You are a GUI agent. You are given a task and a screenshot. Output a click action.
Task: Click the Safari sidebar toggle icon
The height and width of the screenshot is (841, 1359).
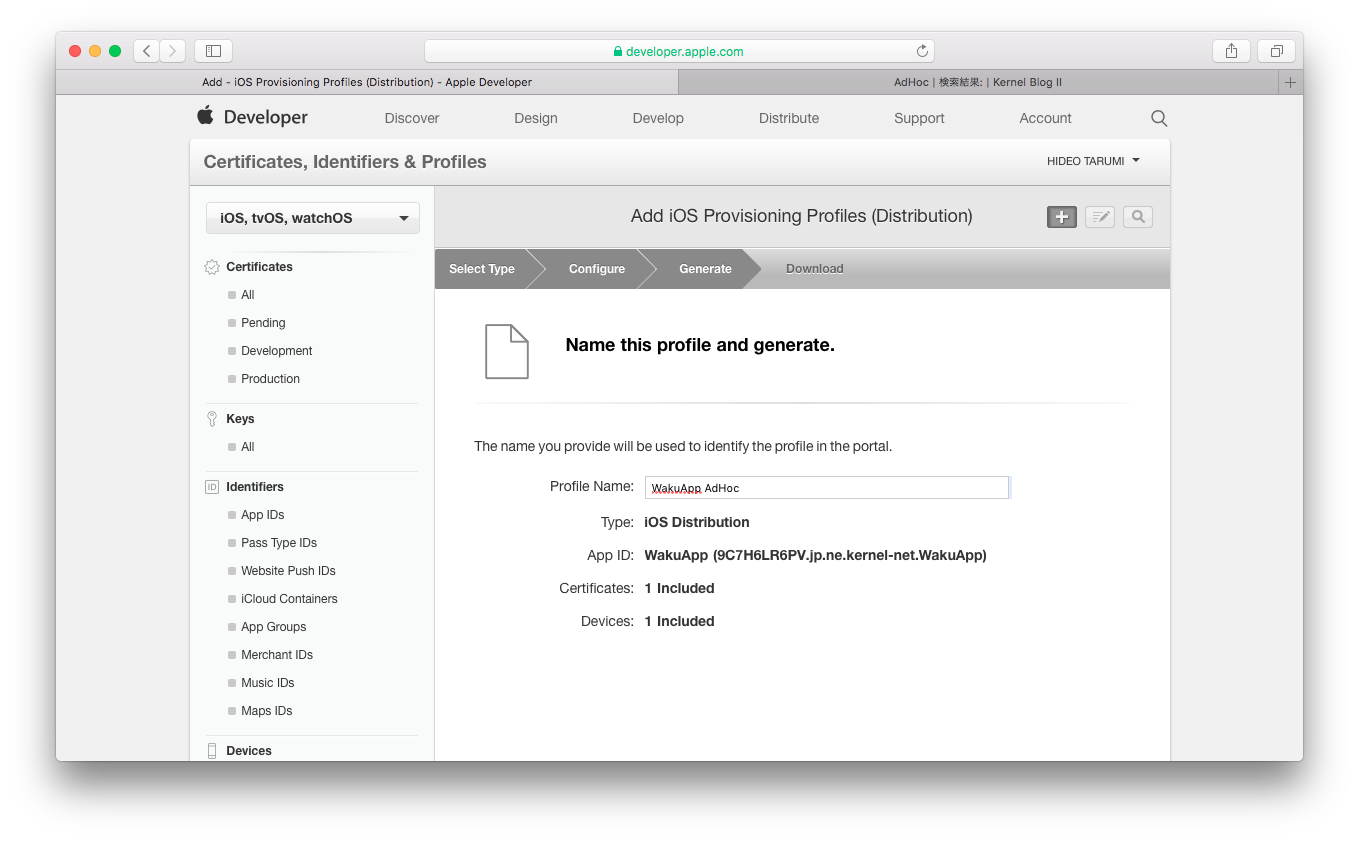pos(213,51)
